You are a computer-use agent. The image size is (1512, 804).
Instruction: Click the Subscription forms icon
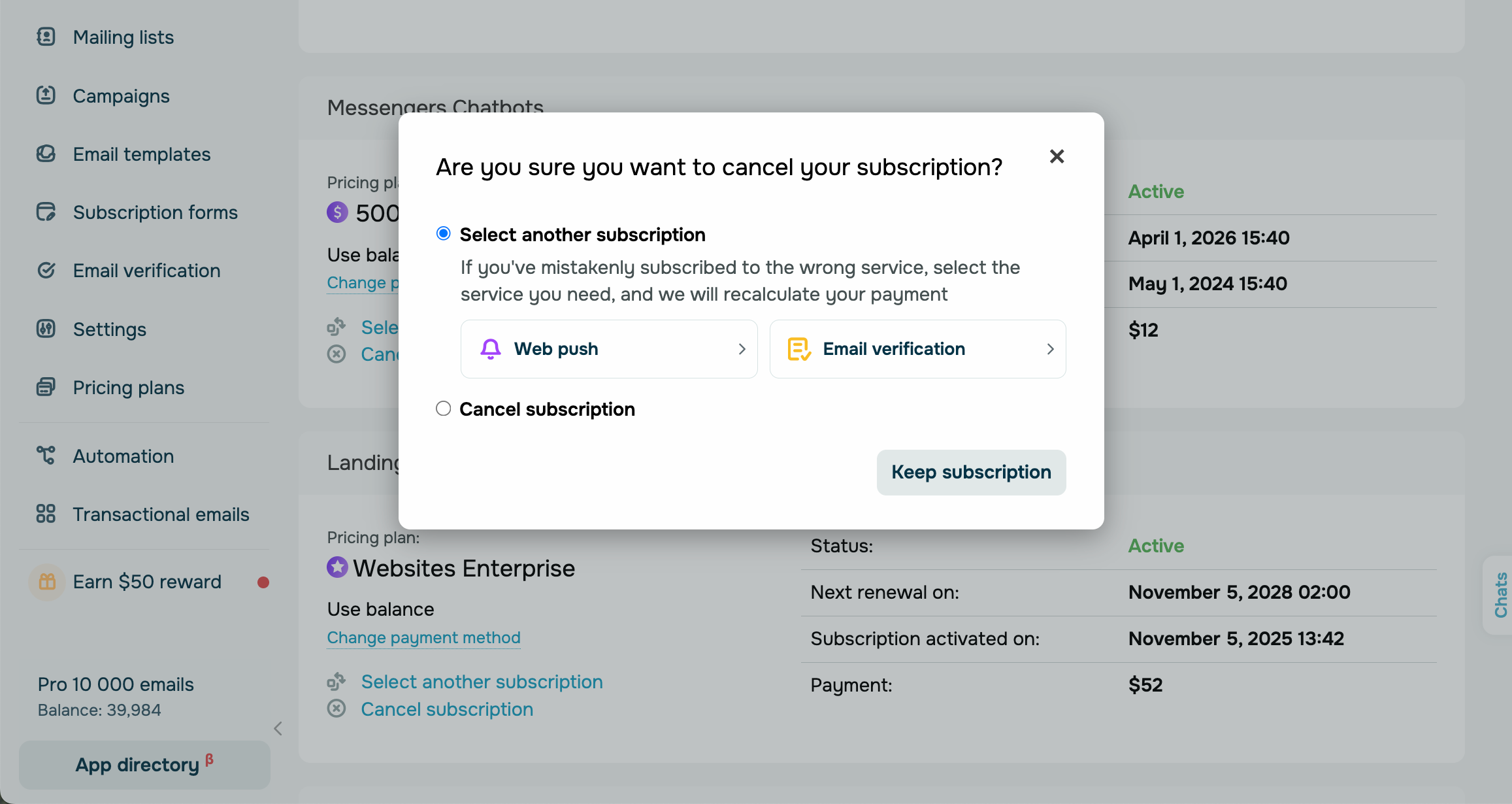pos(46,212)
